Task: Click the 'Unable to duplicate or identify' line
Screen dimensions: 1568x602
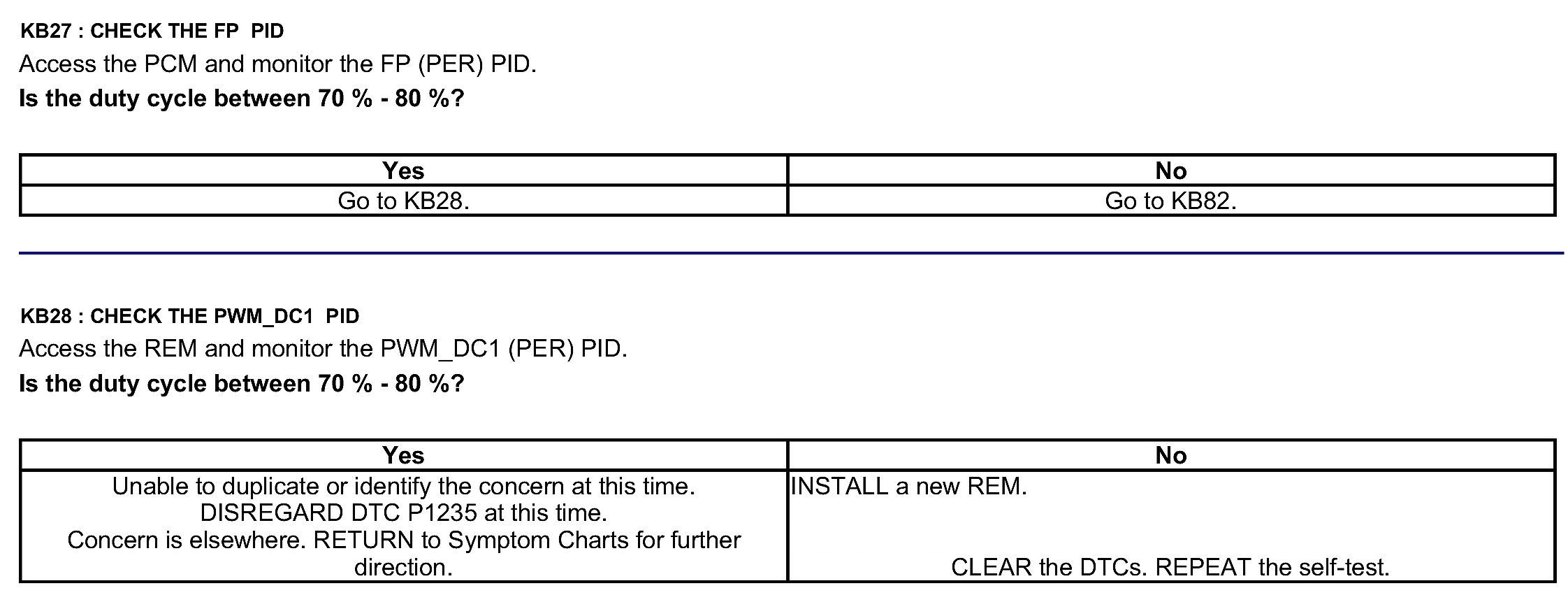Action: (403, 487)
